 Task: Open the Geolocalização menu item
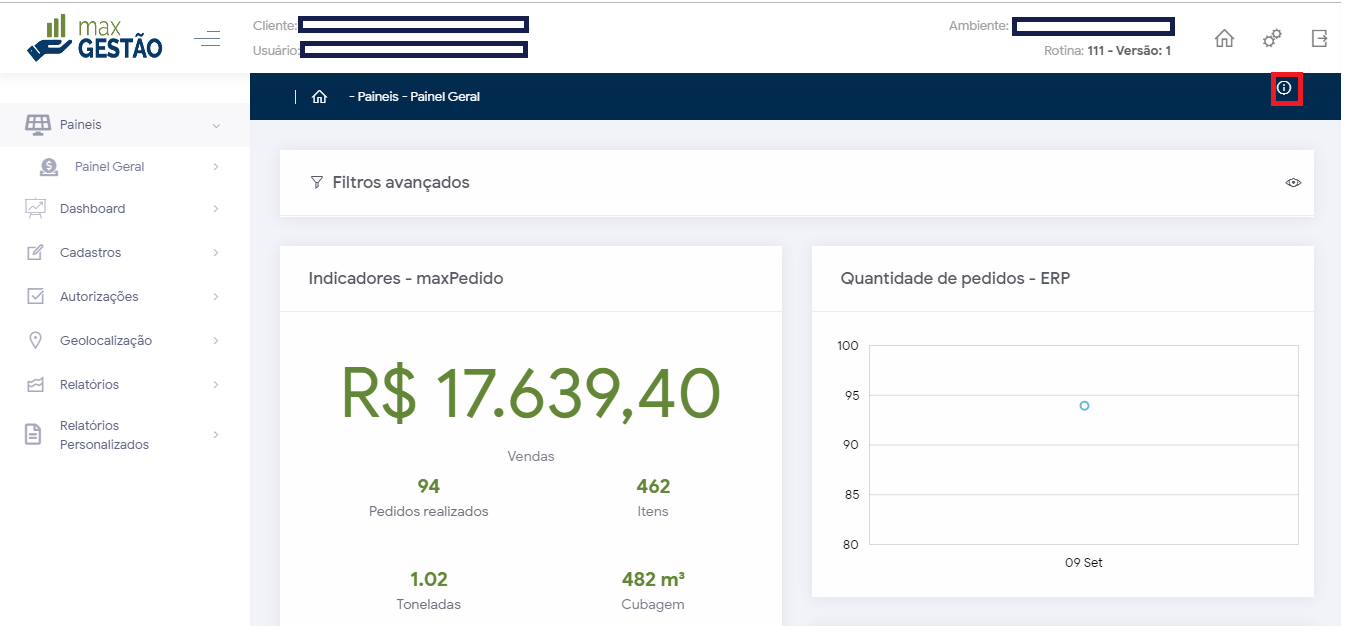(x=105, y=341)
